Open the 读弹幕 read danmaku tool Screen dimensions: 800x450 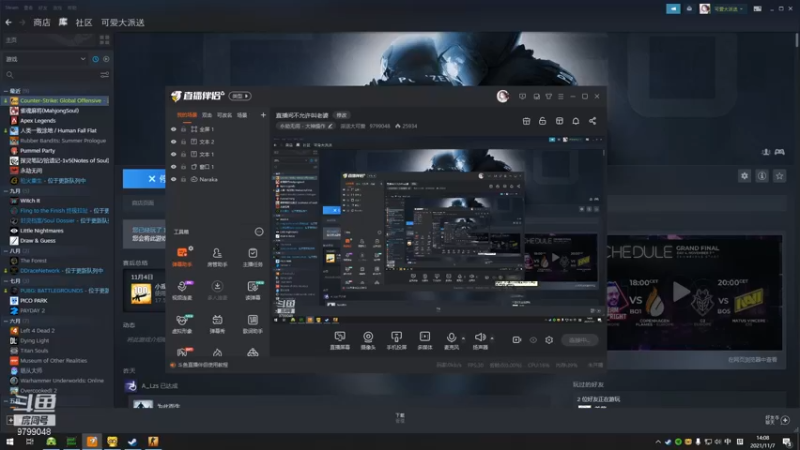(253, 290)
